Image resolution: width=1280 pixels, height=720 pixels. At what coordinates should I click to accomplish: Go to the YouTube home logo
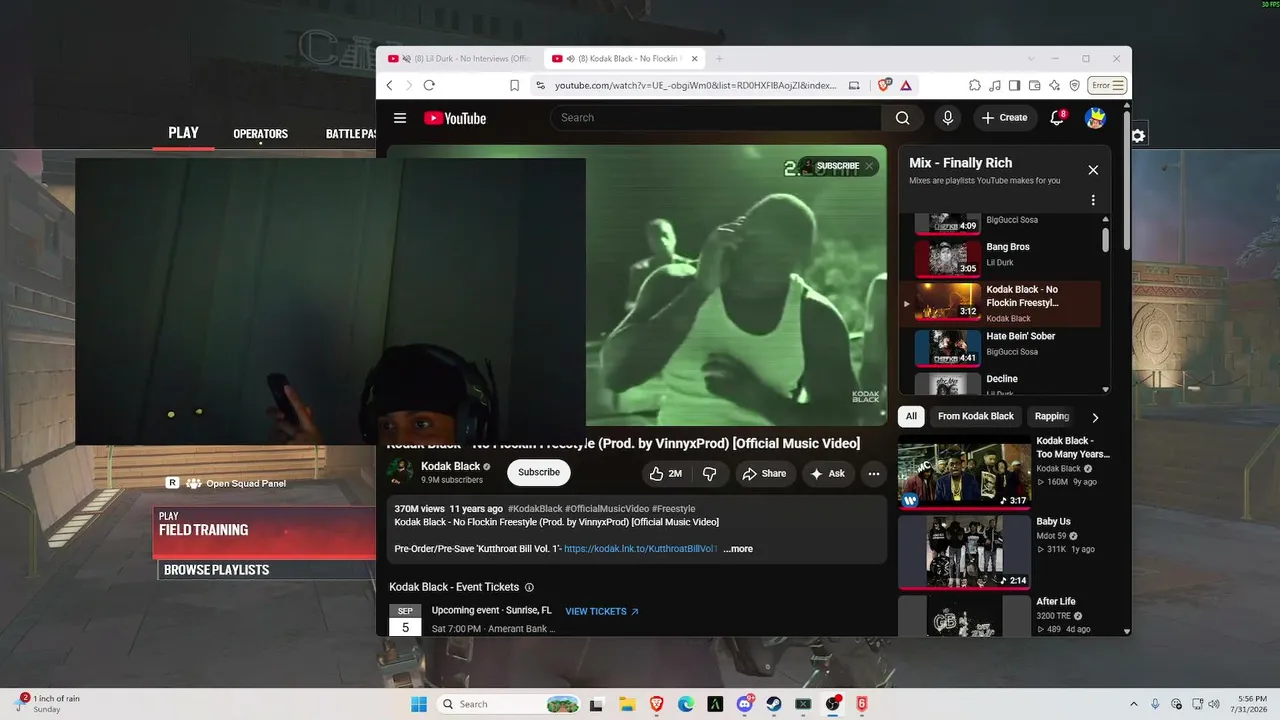click(455, 118)
